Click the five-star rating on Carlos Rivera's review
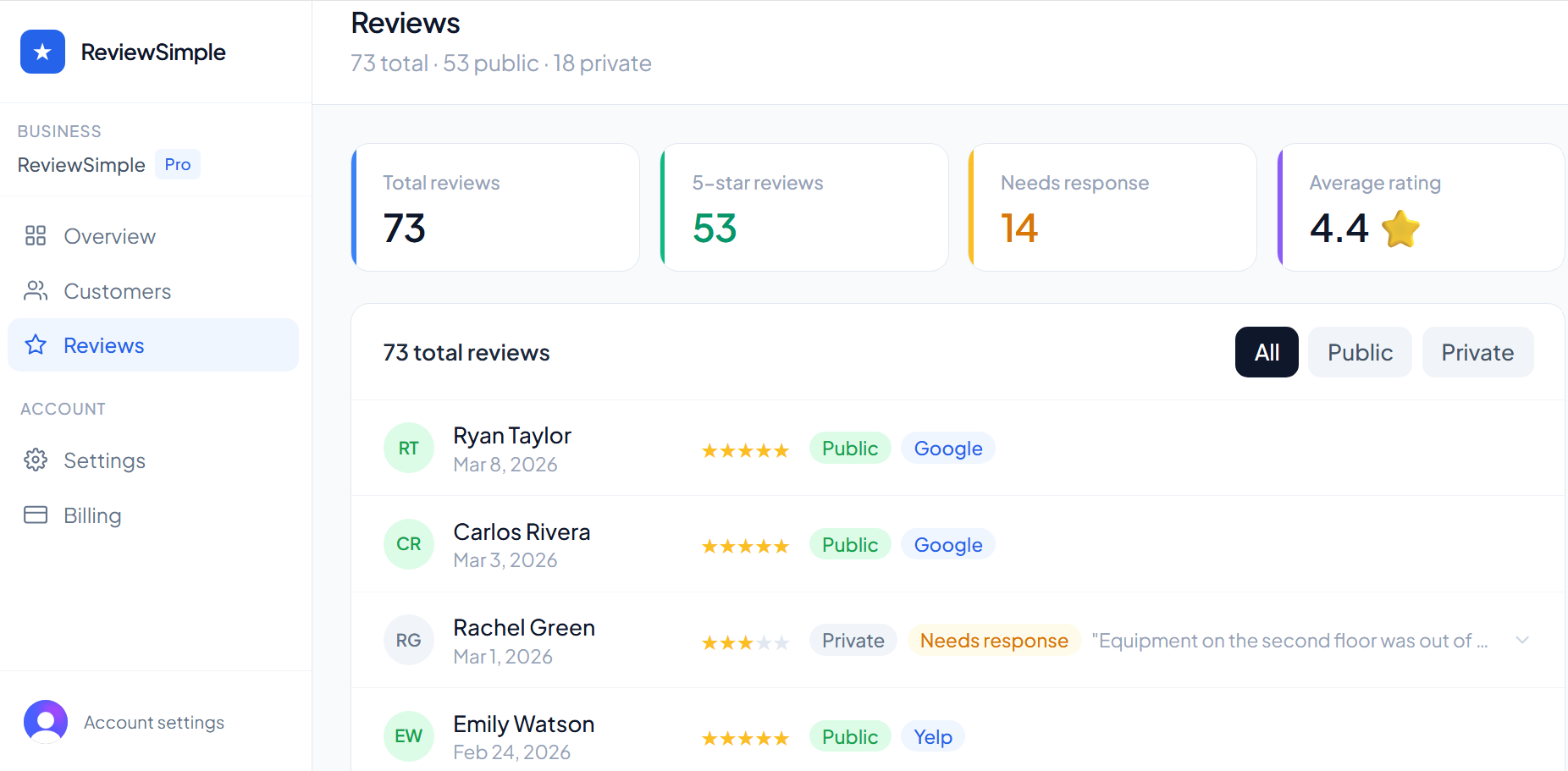This screenshot has height=771, width=1568. click(745, 545)
